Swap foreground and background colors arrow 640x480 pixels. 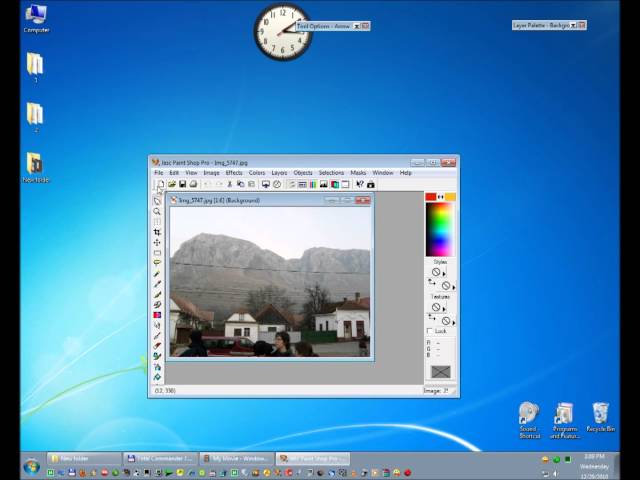(440, 197)
